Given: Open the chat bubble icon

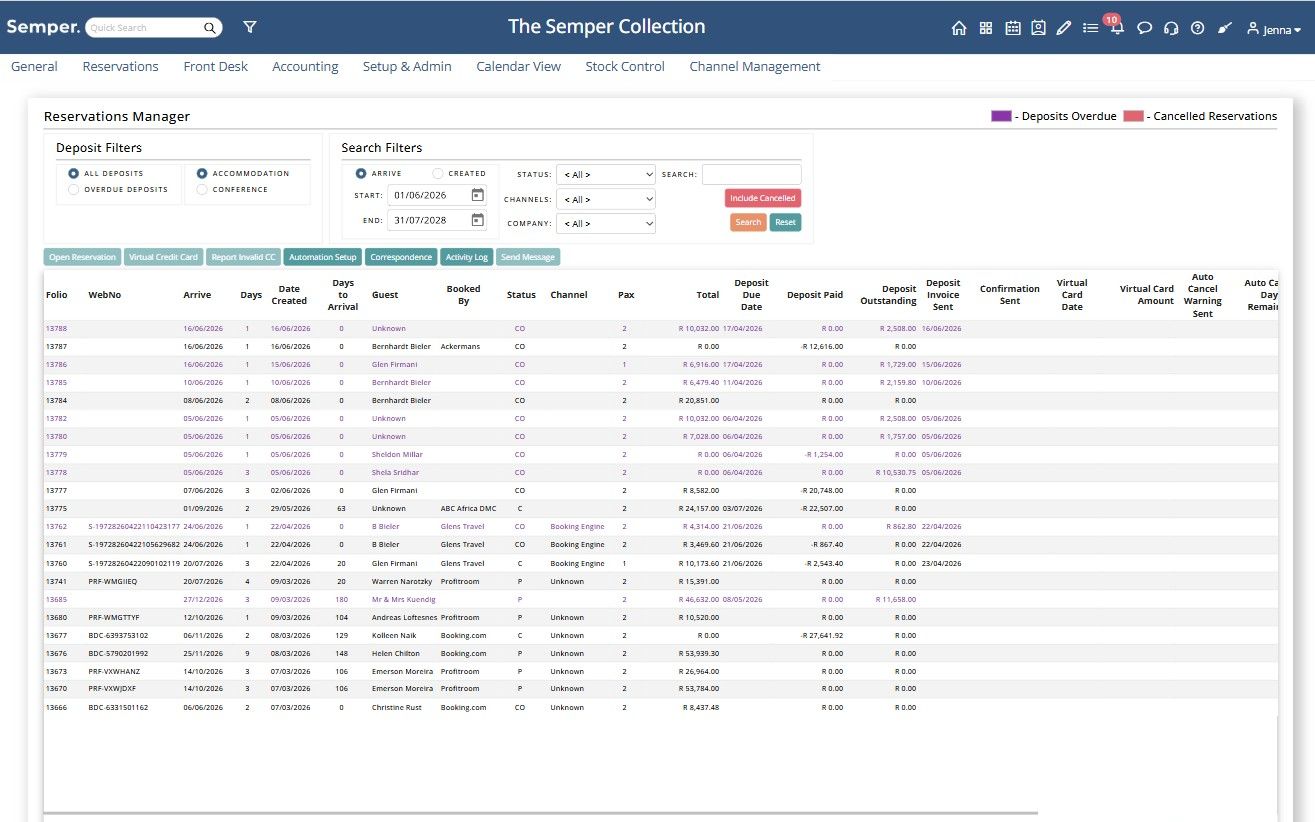Looking at the screenshot, I should 1145,28.
